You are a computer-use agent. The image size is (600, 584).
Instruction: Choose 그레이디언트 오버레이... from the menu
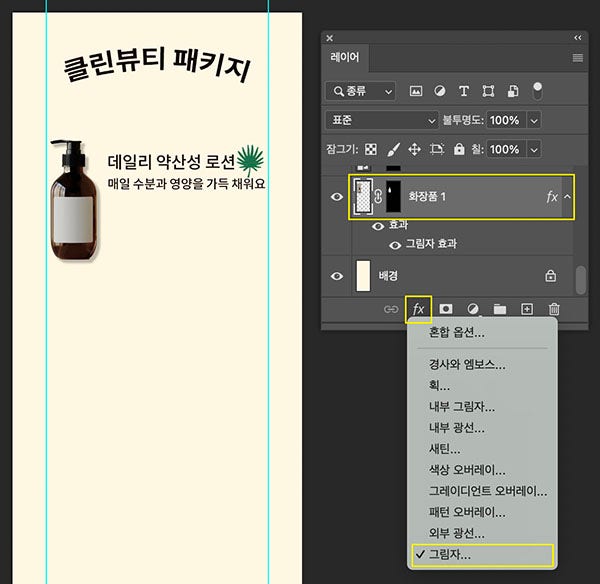(x=488, y=491)
